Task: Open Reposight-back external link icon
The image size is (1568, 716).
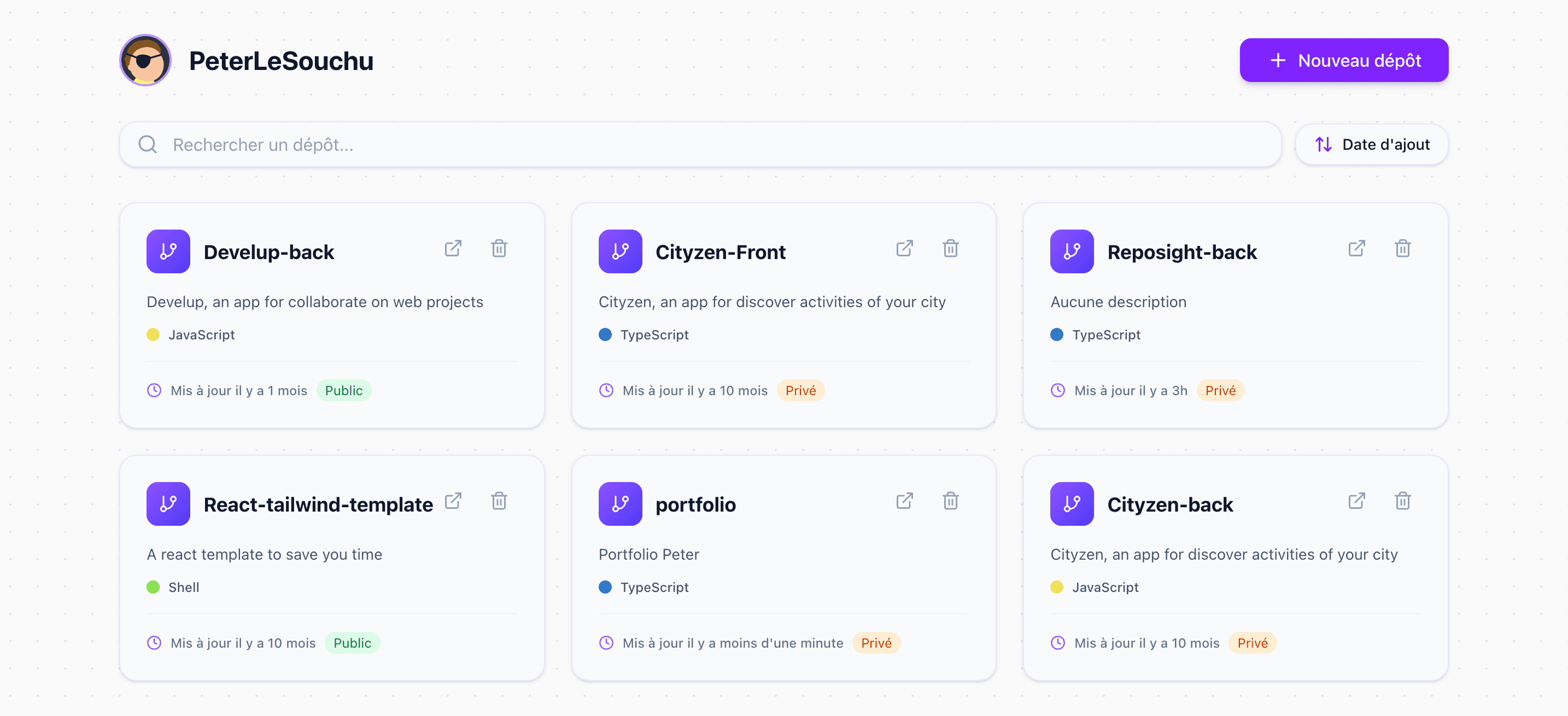Action: 1356,248
